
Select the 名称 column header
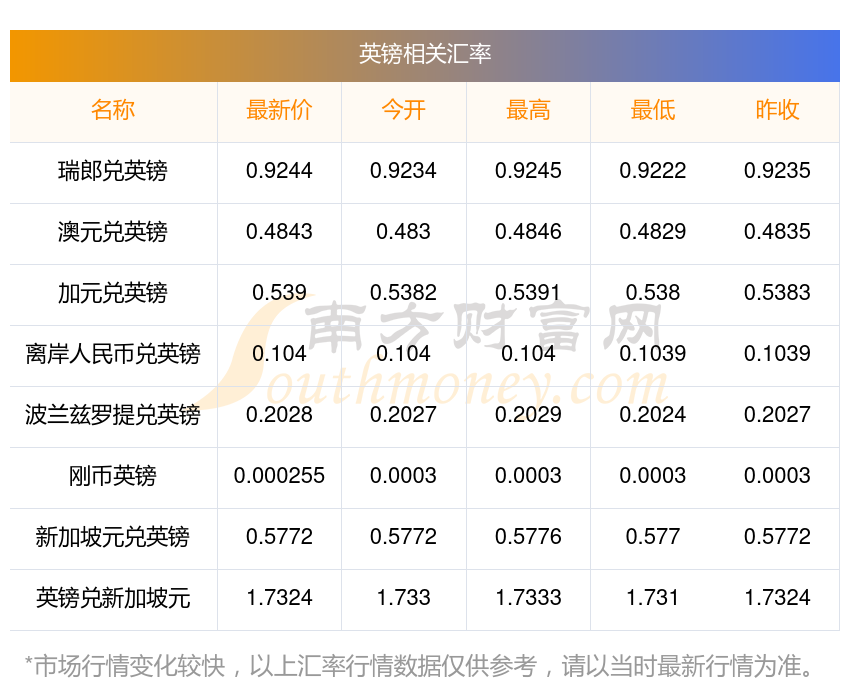coord(113,110)
